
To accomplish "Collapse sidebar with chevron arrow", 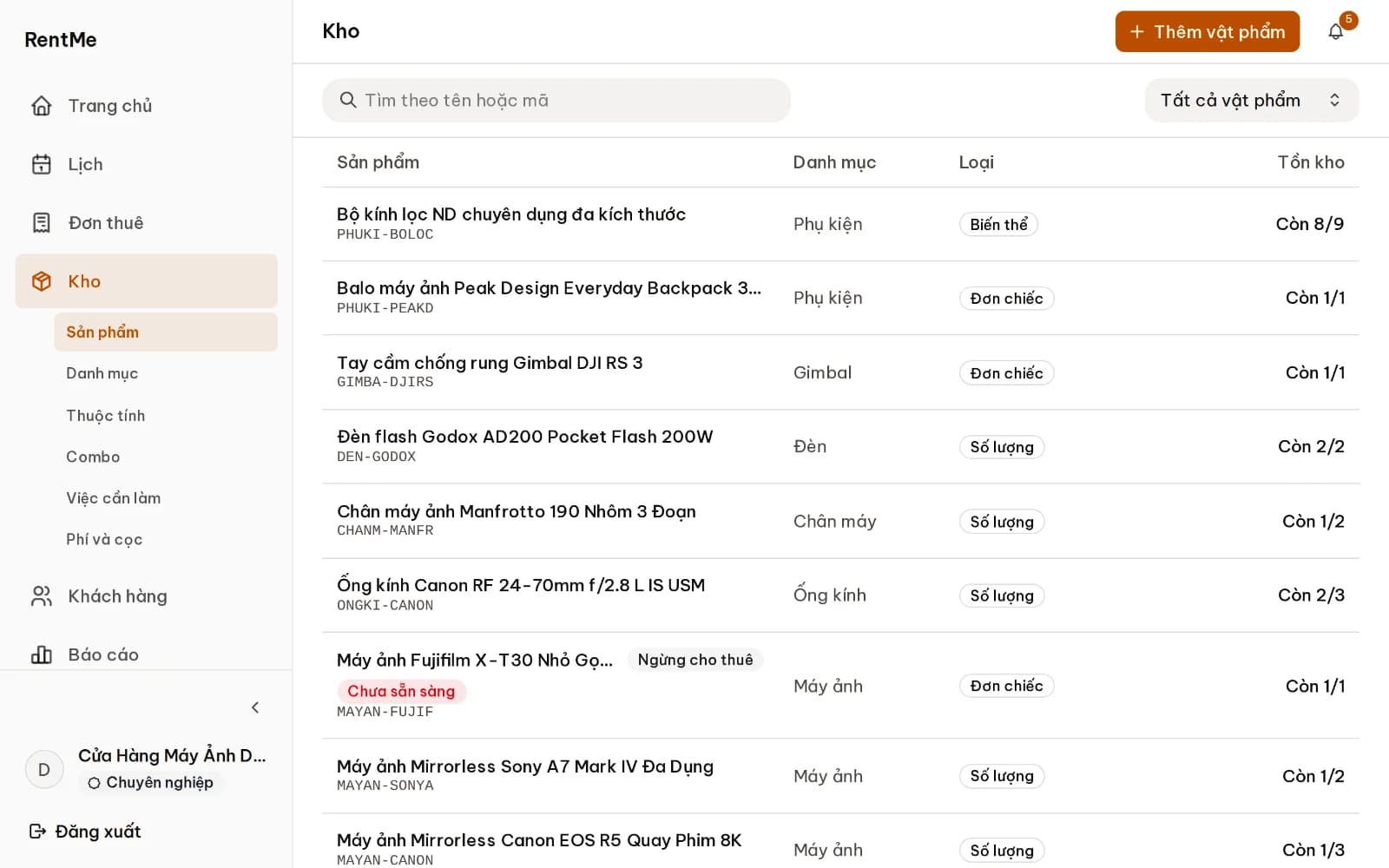I will 255,707.
